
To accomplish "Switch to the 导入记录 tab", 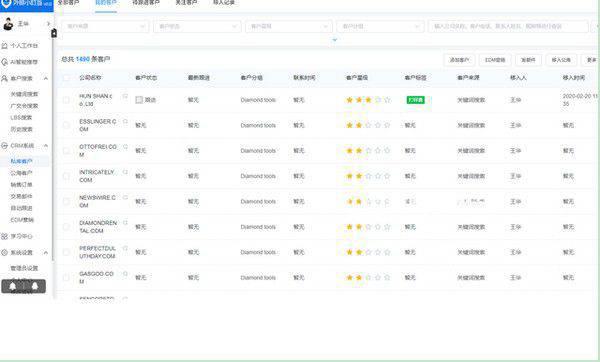I will [223, 3].
